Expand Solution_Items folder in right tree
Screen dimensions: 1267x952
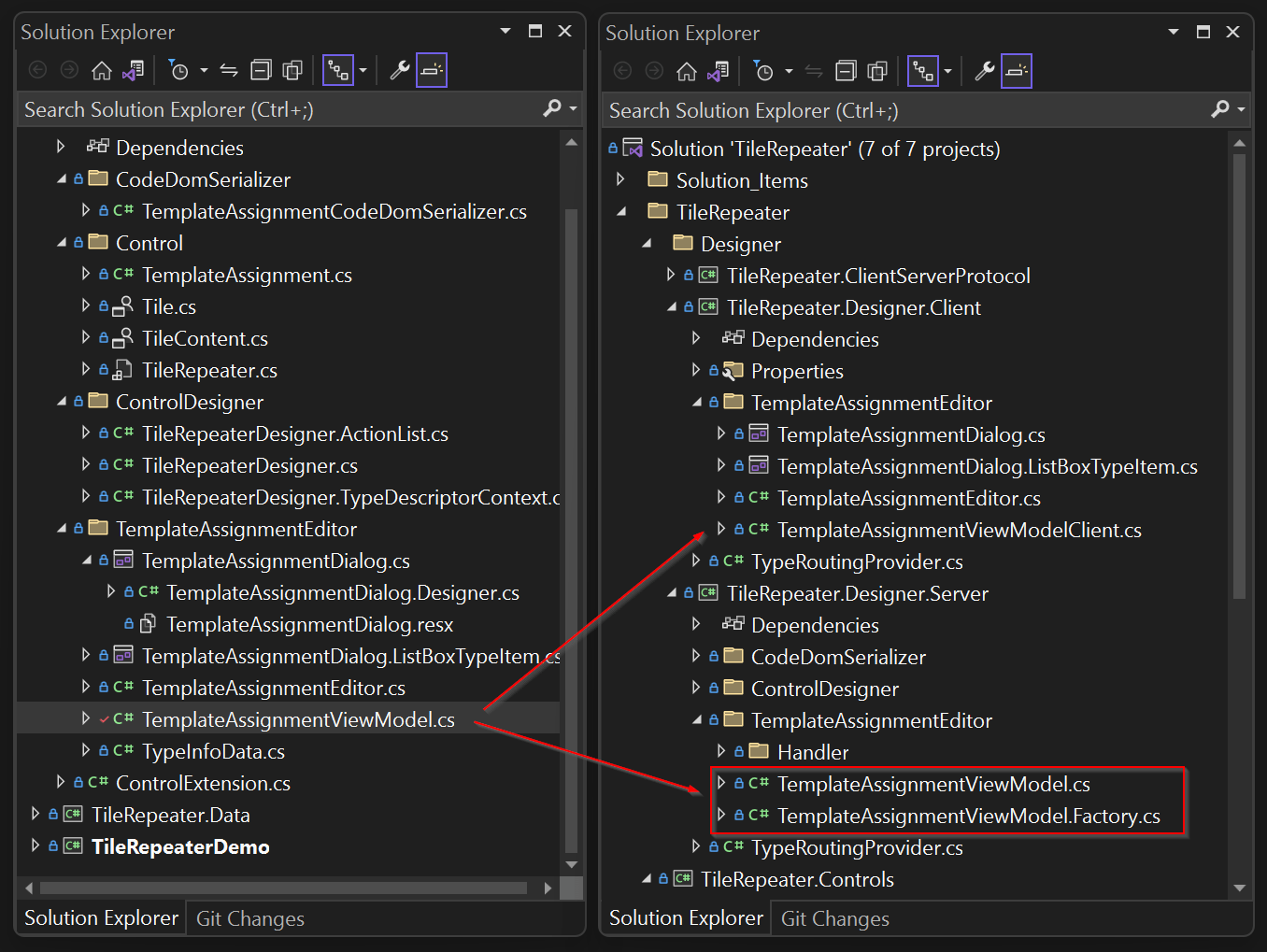[x=620, y=179]
